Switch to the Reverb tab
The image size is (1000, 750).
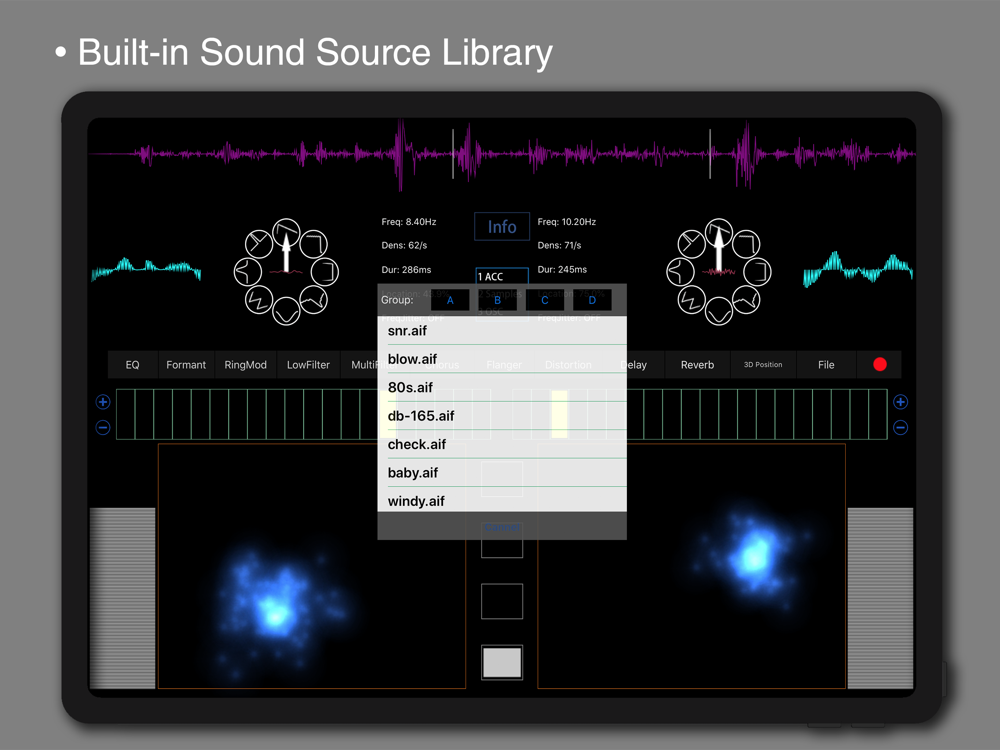pyautogui.click(x=697, y=365)
